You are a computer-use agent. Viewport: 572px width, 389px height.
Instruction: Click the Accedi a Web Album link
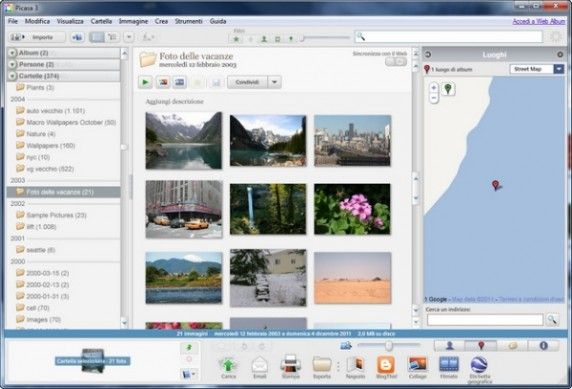tap(539, 21)
